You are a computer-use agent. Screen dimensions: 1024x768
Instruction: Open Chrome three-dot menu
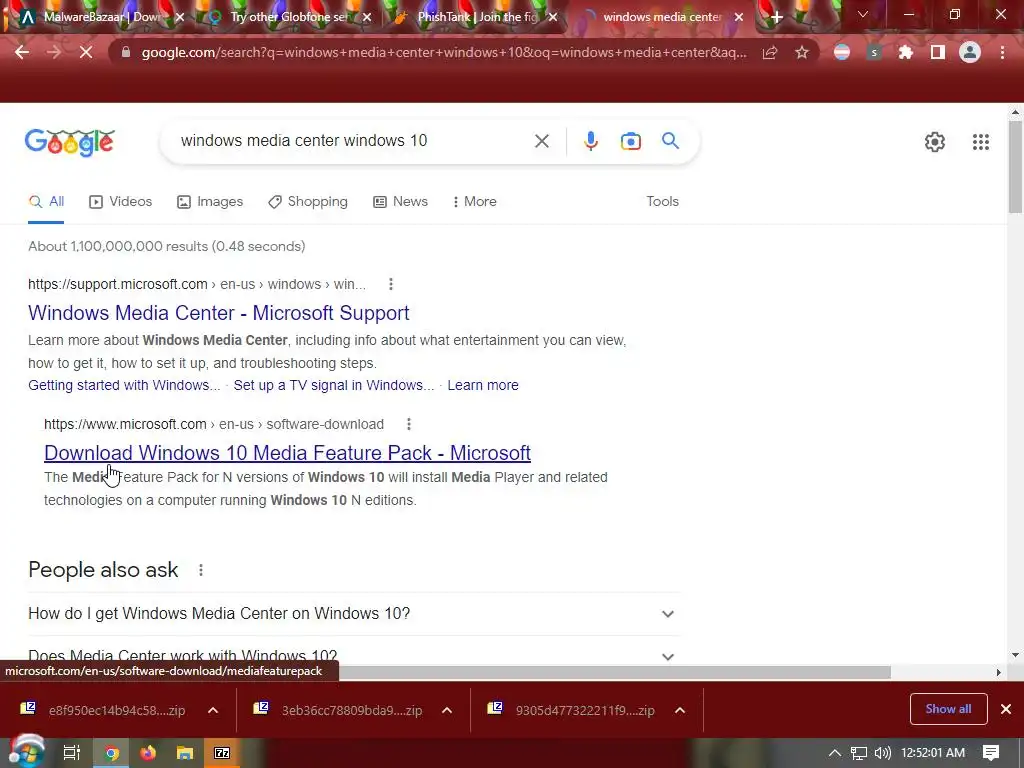(1002, 52)
